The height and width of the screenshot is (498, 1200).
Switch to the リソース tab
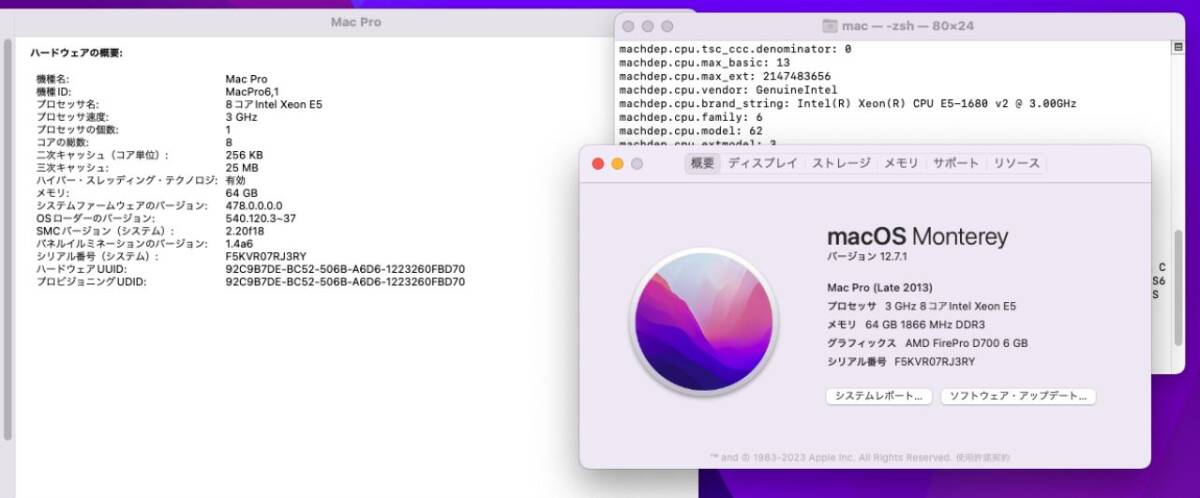[x=1016, y=163]
